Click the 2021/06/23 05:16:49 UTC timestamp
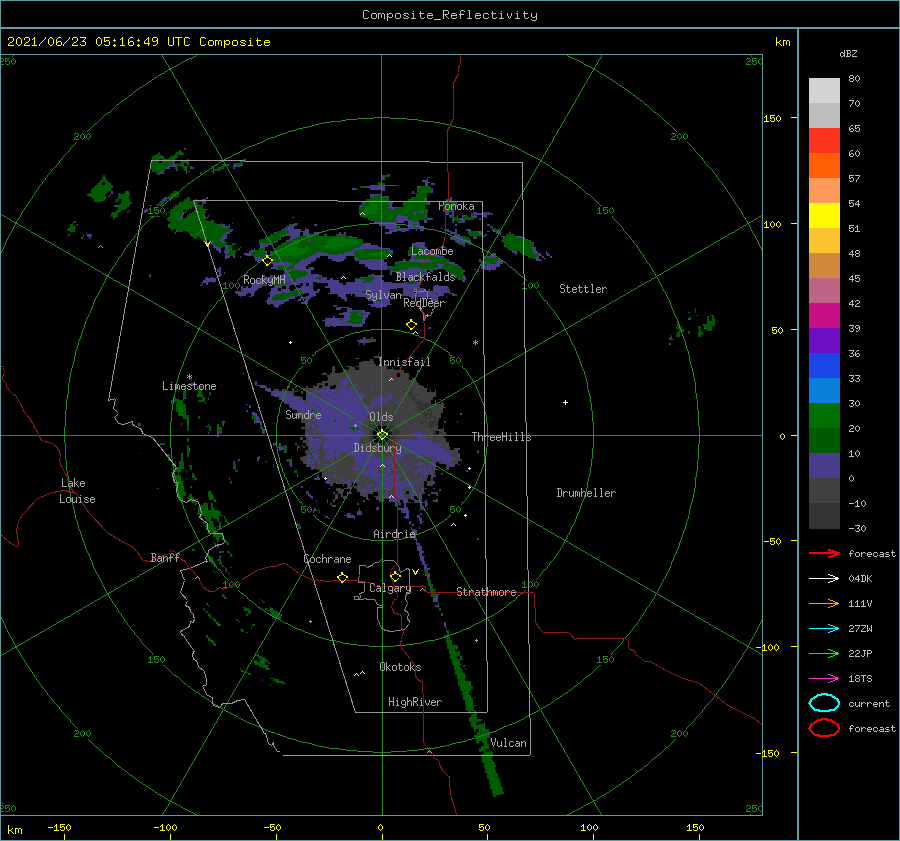 point(99,42)
